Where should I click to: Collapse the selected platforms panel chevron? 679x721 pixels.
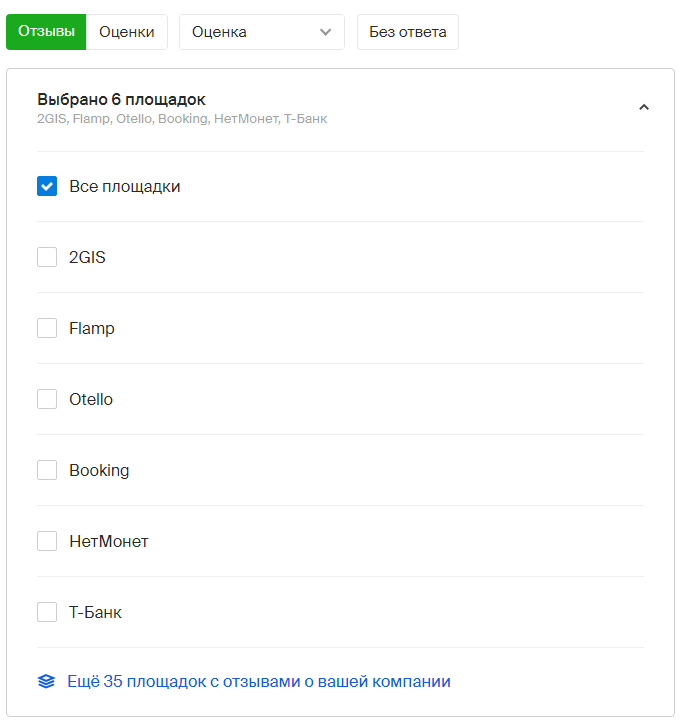tap(643, 107)
